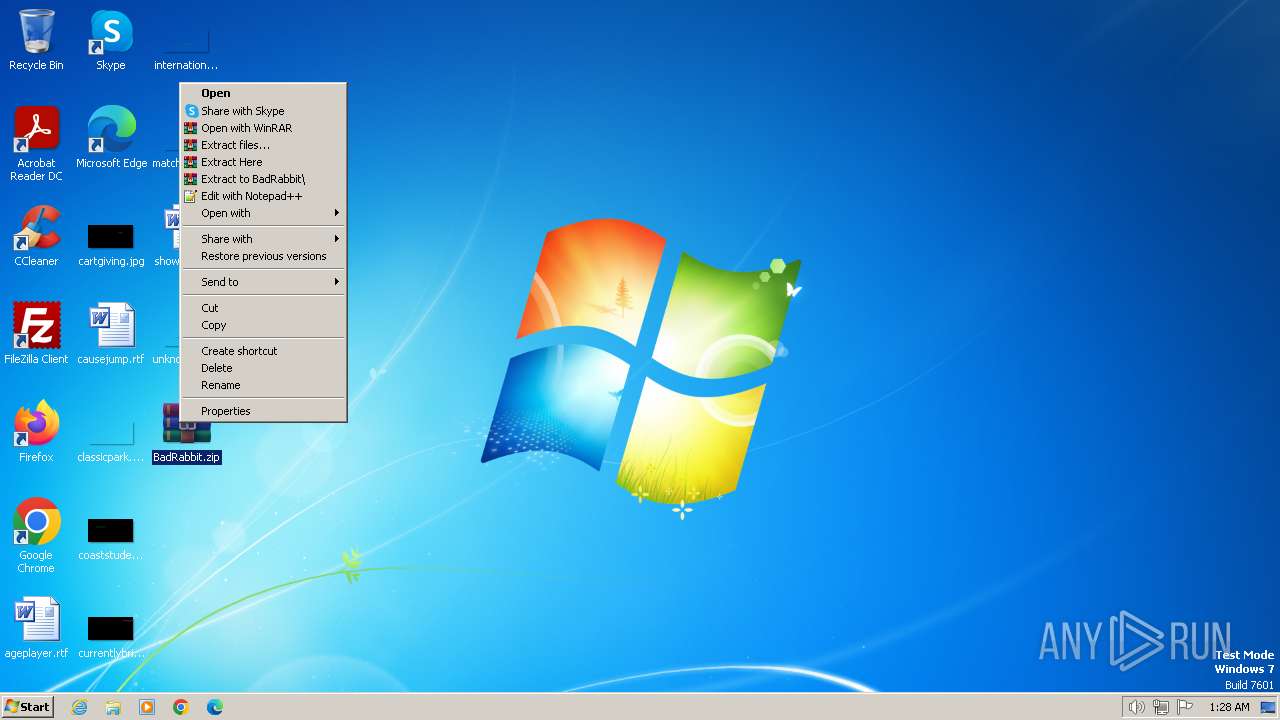Choose Edit with Notepad++
This screenshot has width=1280, height=720.
point(263,196)
